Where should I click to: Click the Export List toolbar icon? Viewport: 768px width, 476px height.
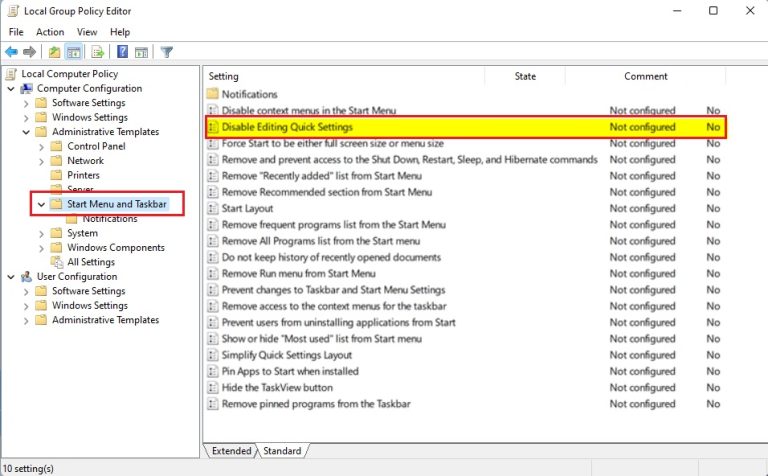coord(97,51)
